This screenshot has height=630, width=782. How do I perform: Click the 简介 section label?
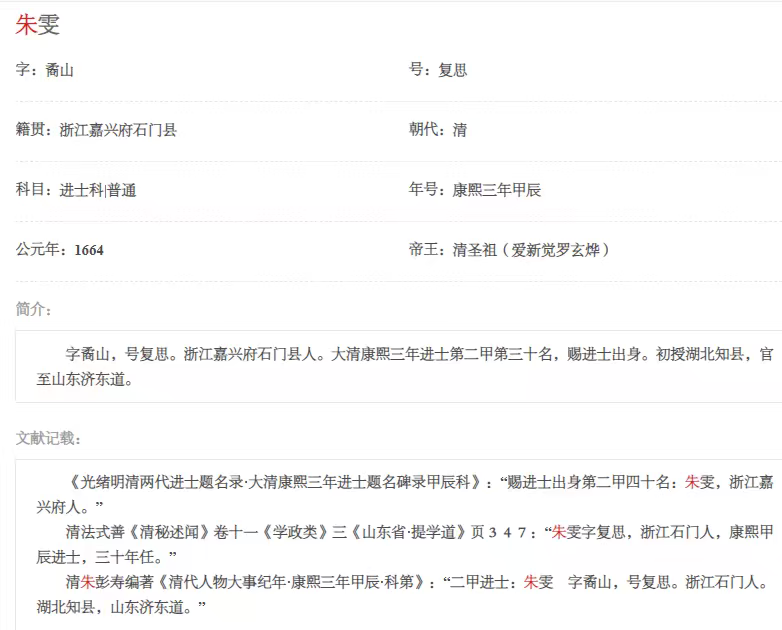(34, 308)
